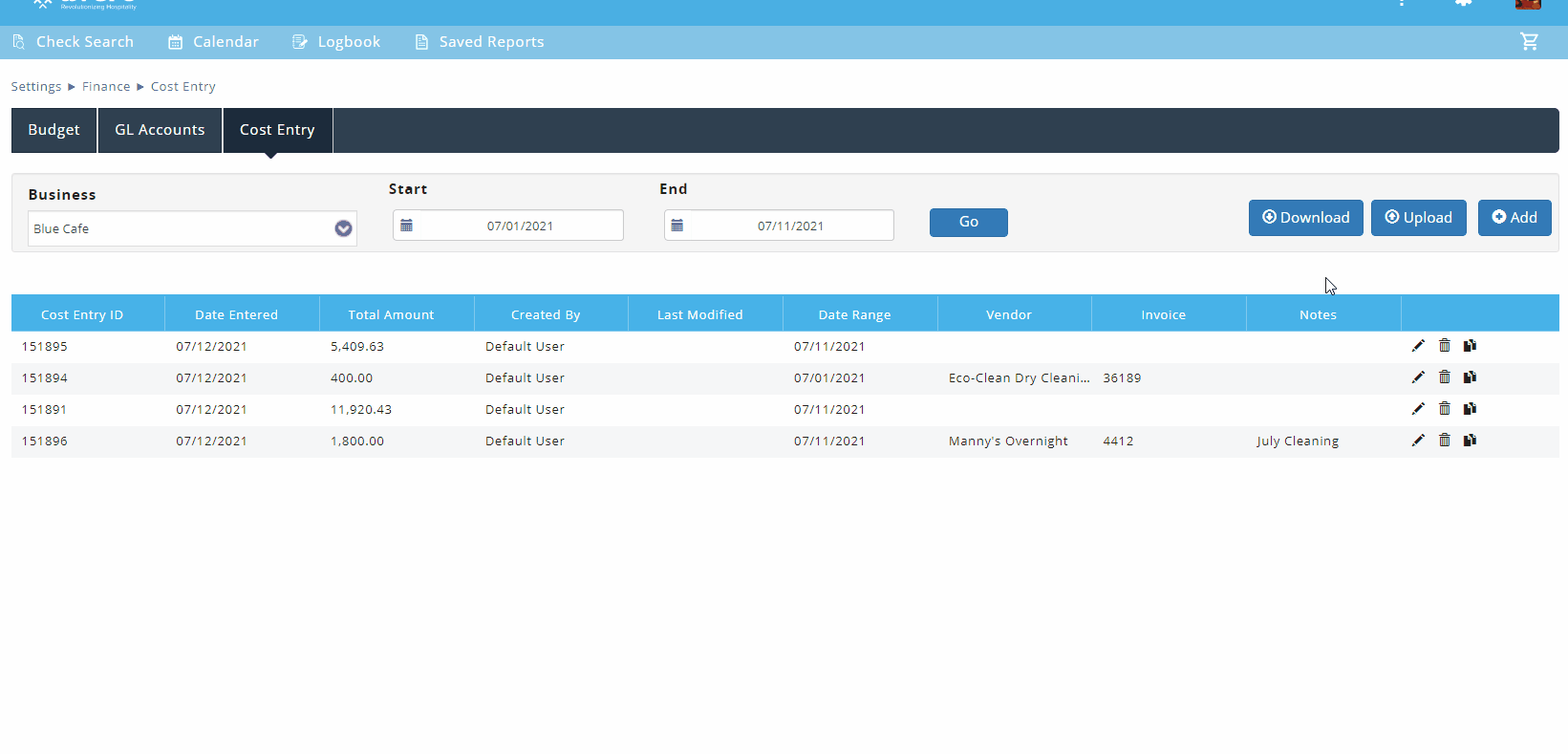Click the Finance breadcrumb link
Screen dimensions: 1568x754
(x=106, y=87)
